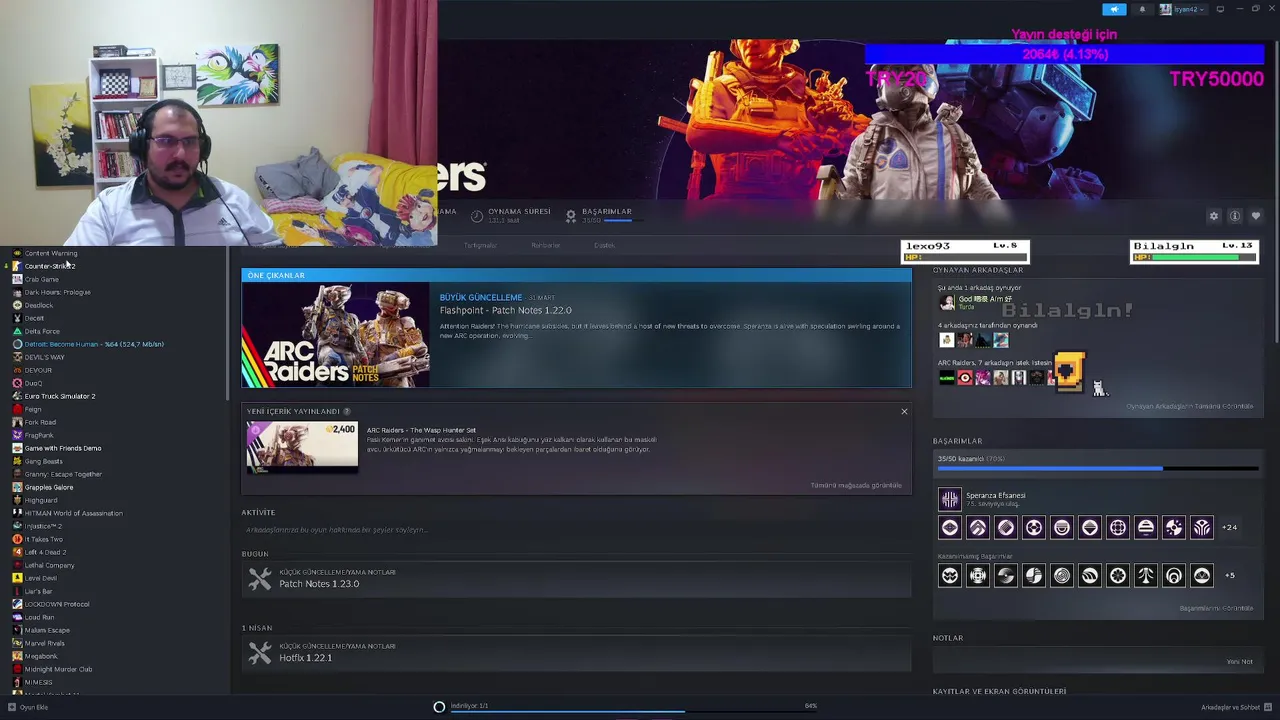Select Content Warning in the library

50,253
